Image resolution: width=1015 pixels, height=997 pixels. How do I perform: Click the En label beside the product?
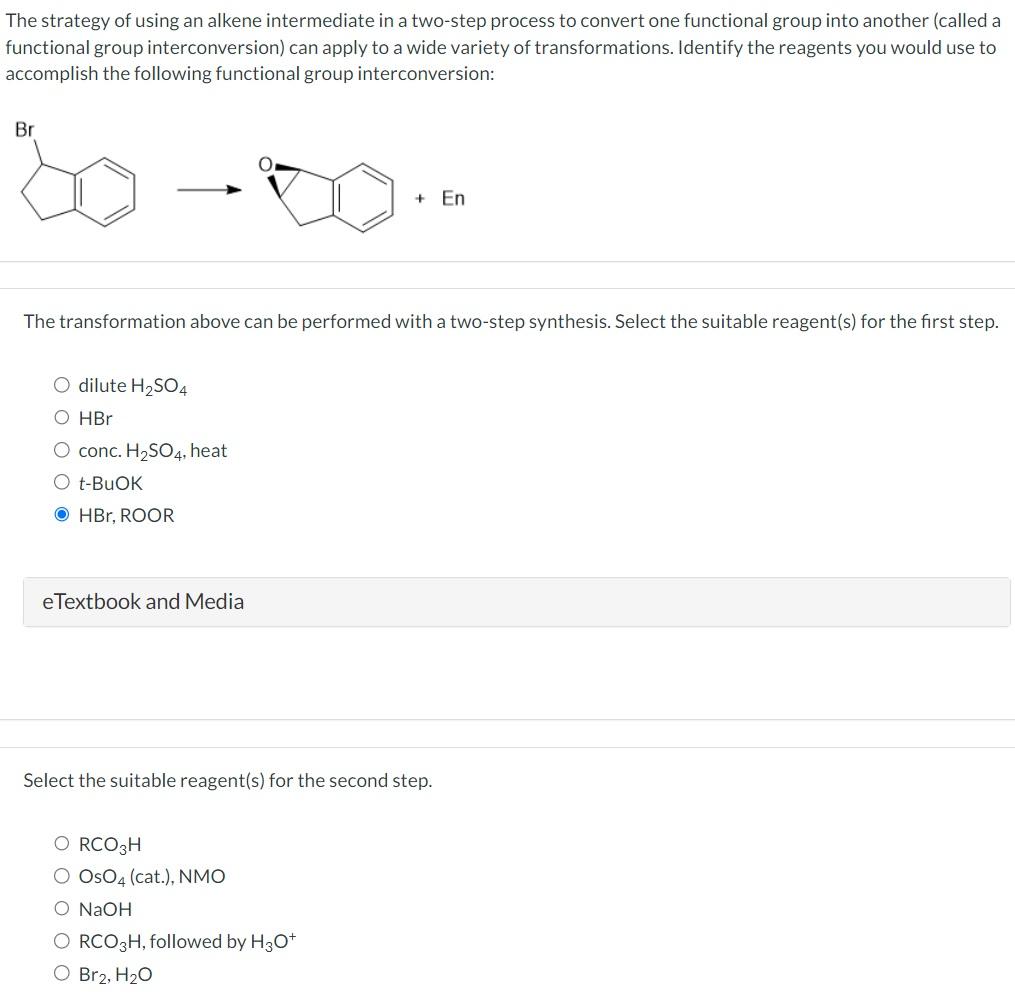click(x=454, y=198)
